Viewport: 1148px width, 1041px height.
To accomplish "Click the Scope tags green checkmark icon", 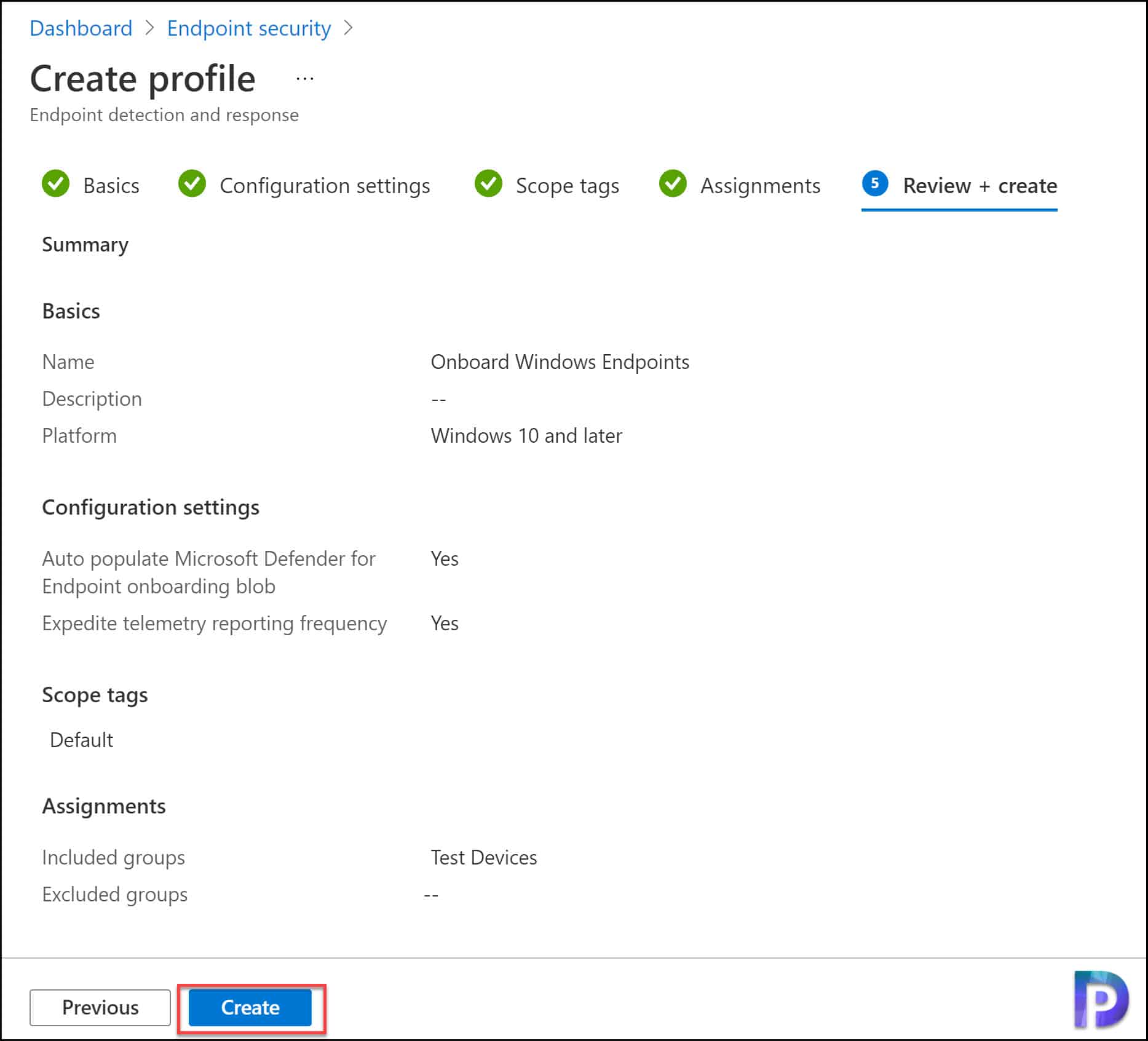I will pos(489,184).
